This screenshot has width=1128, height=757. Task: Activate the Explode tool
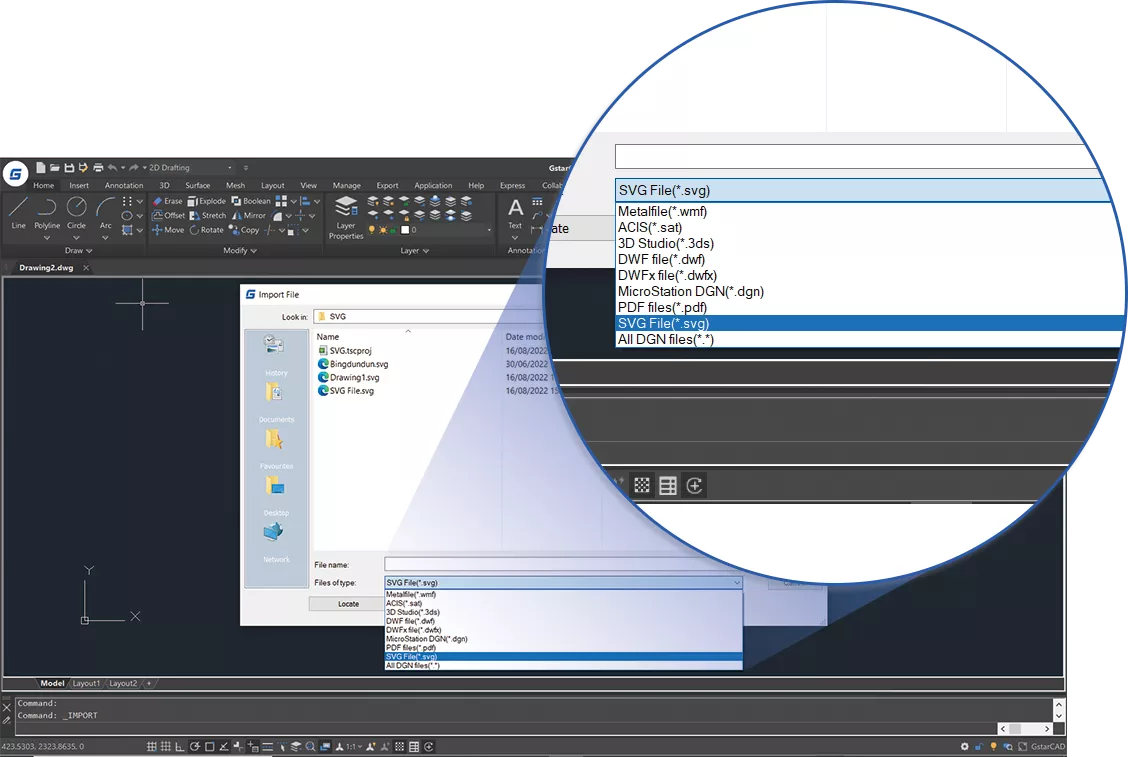pyautogui.click(x=206, y=201)
